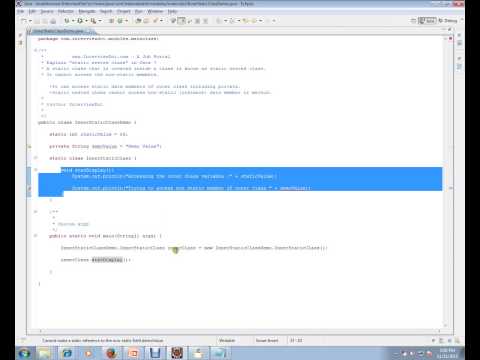Open the Windows Start menu
Screen dimensions: 480x360
point(25,353)
